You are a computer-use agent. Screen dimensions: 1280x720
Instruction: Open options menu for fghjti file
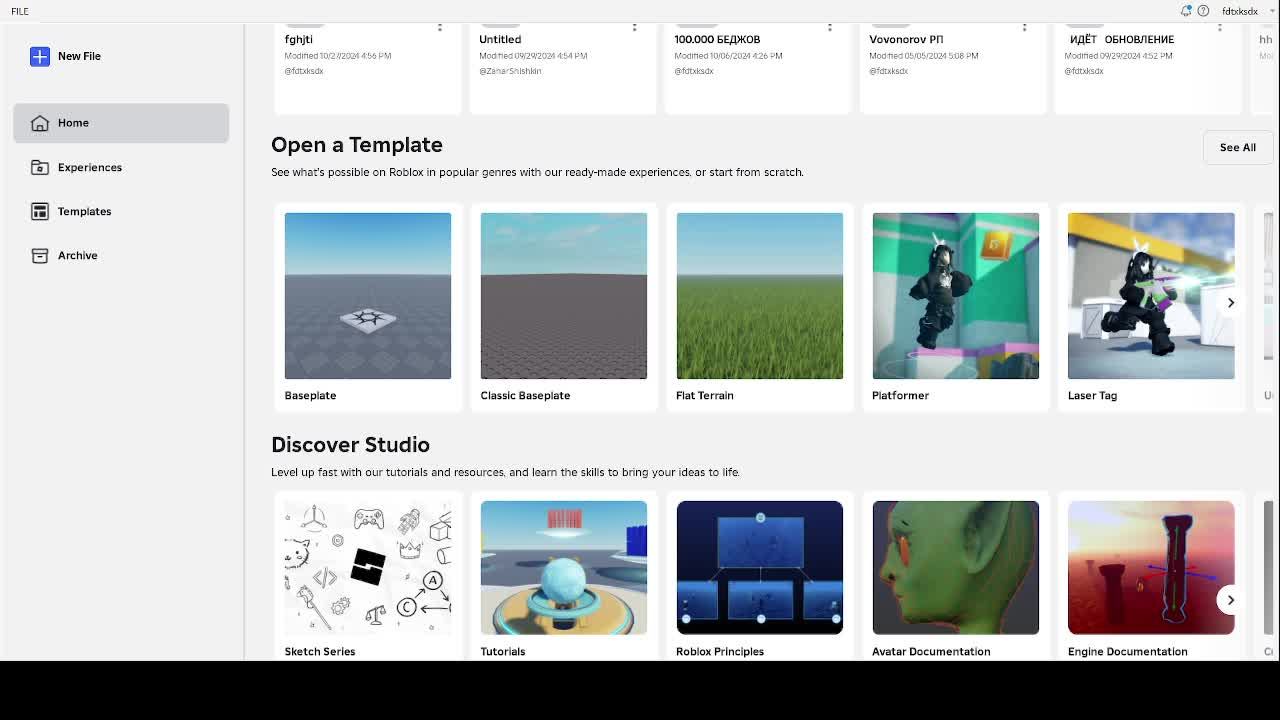(440, 28)
